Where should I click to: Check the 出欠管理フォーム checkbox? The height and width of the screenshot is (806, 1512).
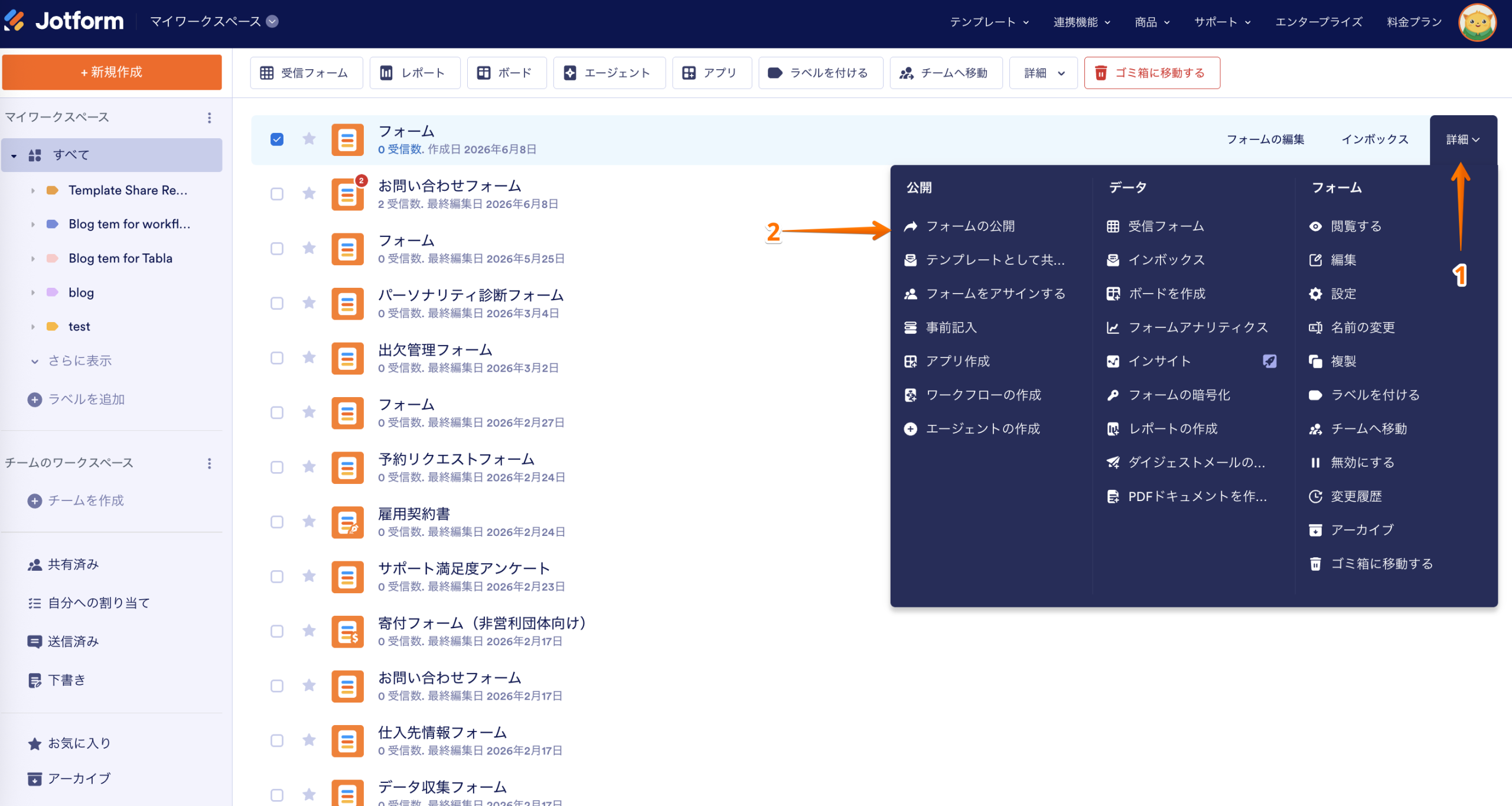point(277,358)
